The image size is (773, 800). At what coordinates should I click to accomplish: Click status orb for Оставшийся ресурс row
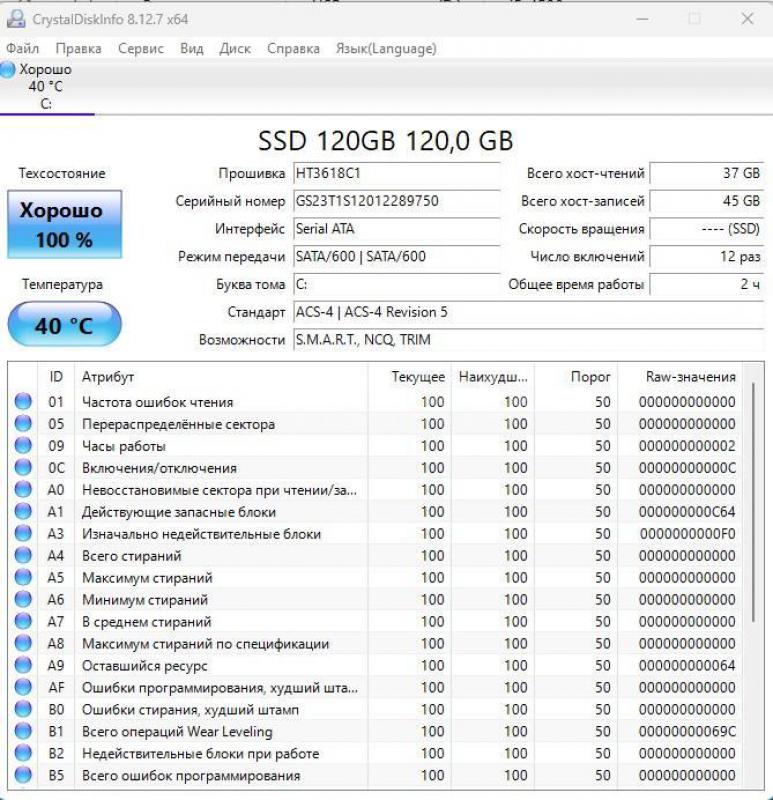pyautogui.click(x=23, y=666)
